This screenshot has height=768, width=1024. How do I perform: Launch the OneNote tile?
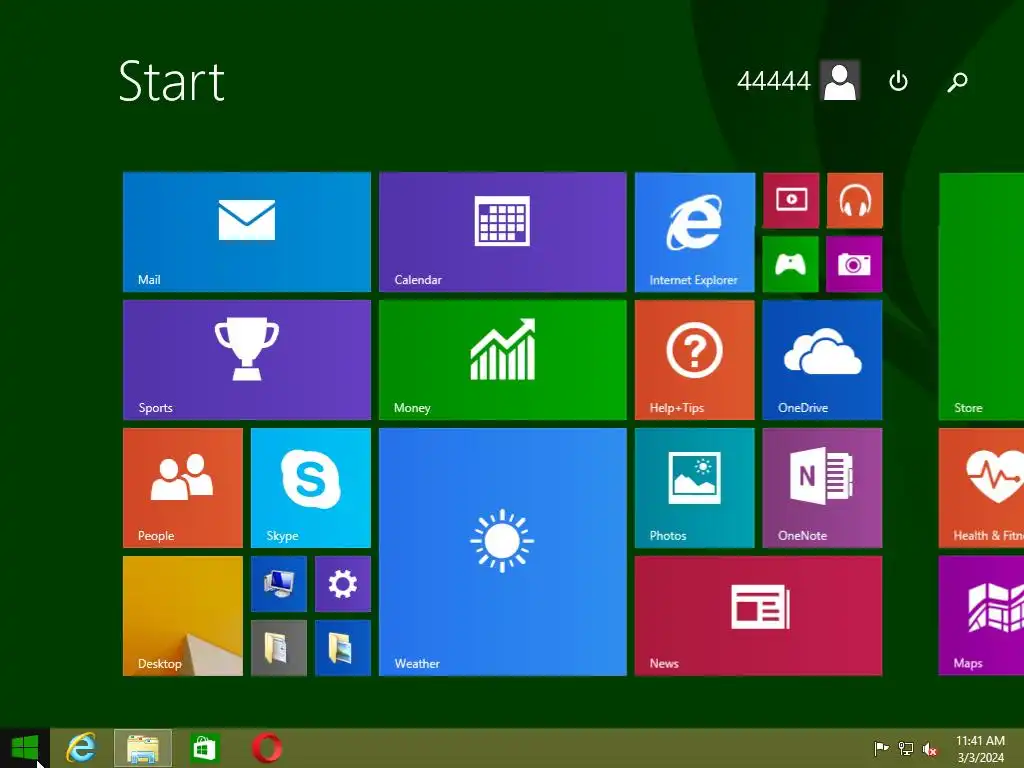coord(823,488)
